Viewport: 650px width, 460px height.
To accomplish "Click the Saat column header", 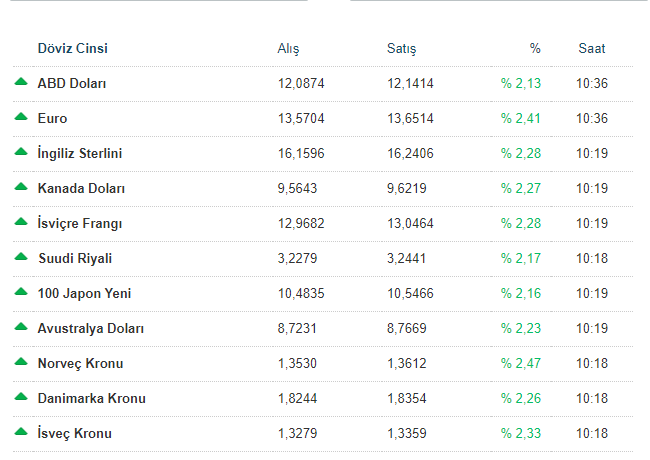I will (592, 48).
